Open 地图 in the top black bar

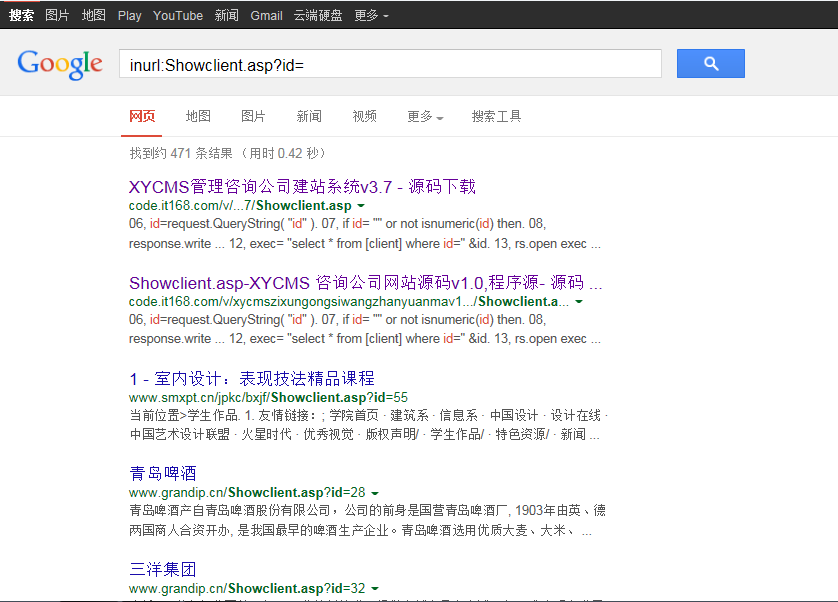pyautogui.click(x=94, y=16)
